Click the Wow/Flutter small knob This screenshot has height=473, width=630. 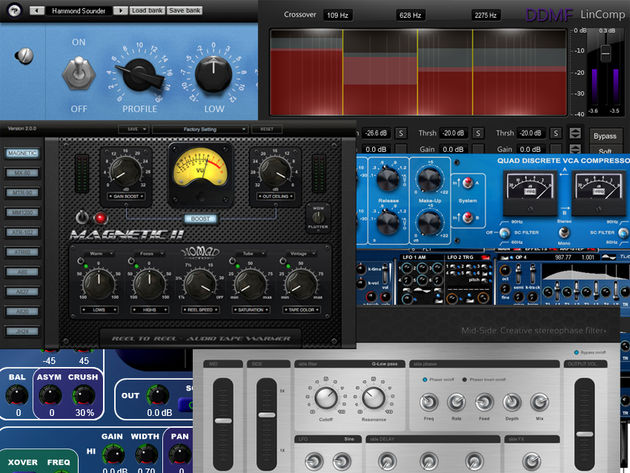coord(318,217)
